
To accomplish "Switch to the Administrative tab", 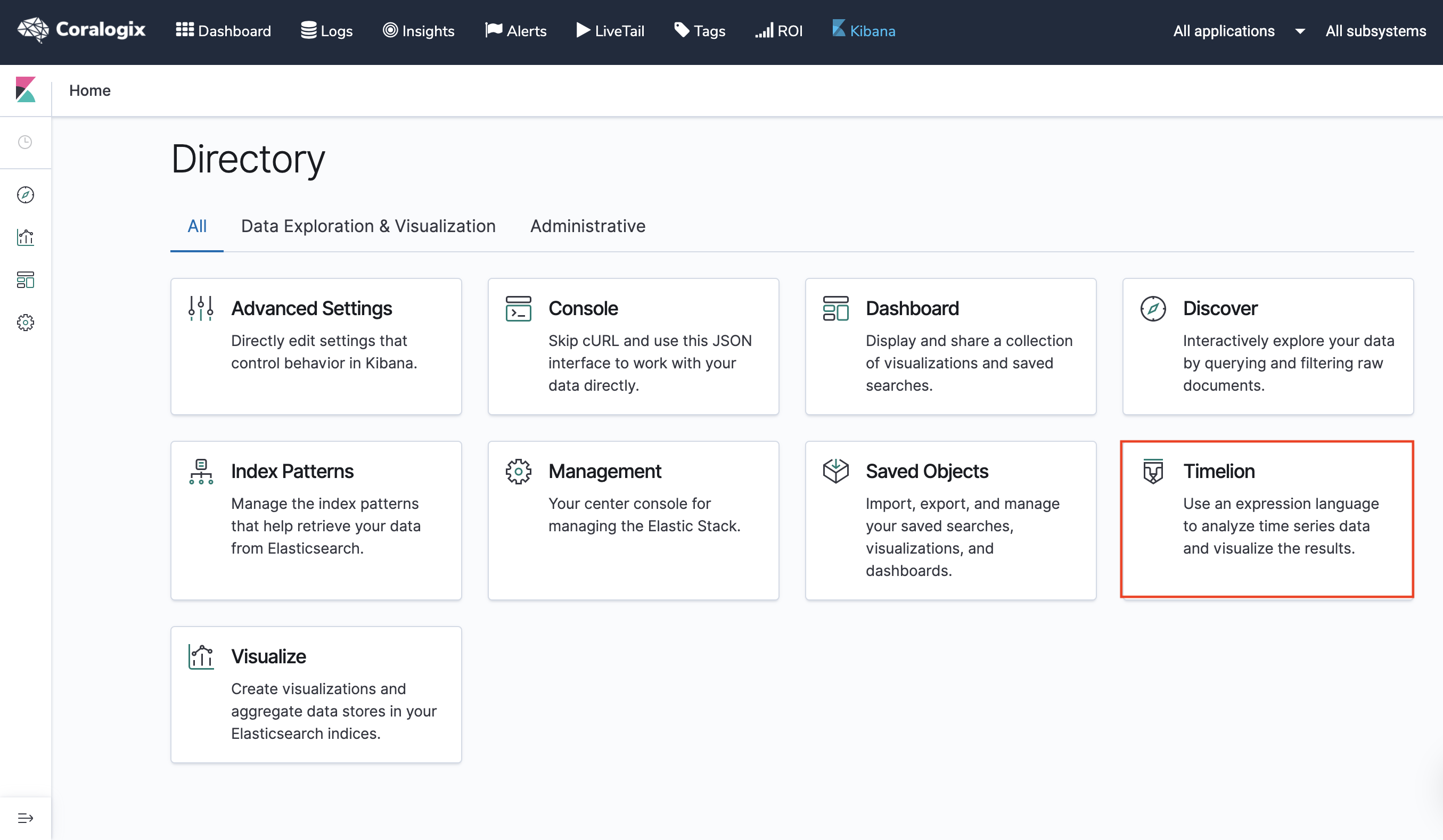I will click(x=587, y=226).
